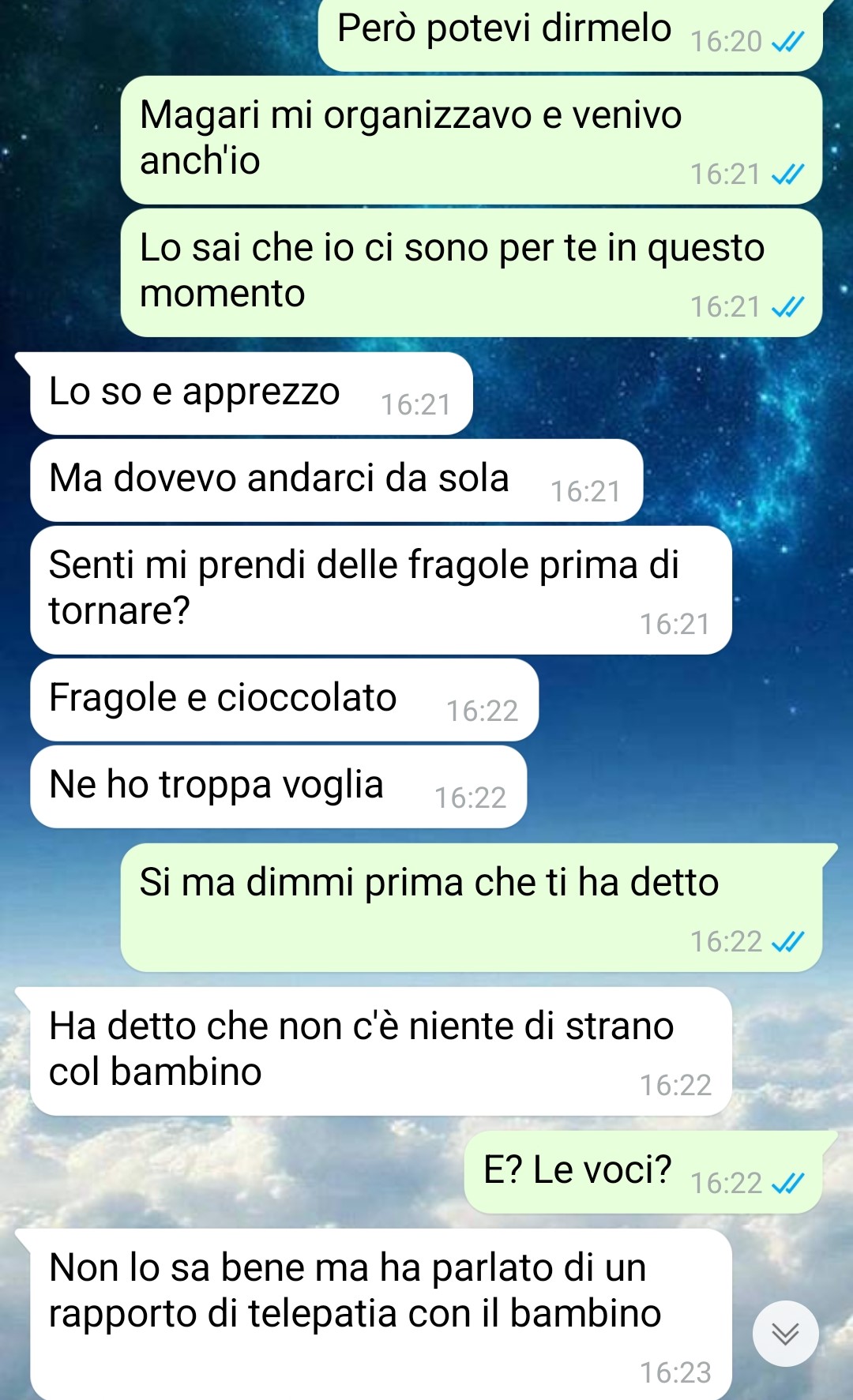
Task: Tap the 16:21 timestamp beside 'Lo so e apprezzo'
Action: pyautogui.click(x=416, y=405)
